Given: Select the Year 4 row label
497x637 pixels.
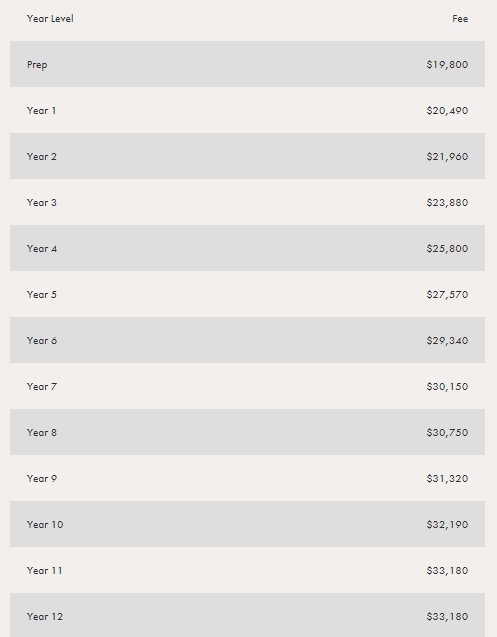Looking at the screenshot, I should (x=42, y=248).
